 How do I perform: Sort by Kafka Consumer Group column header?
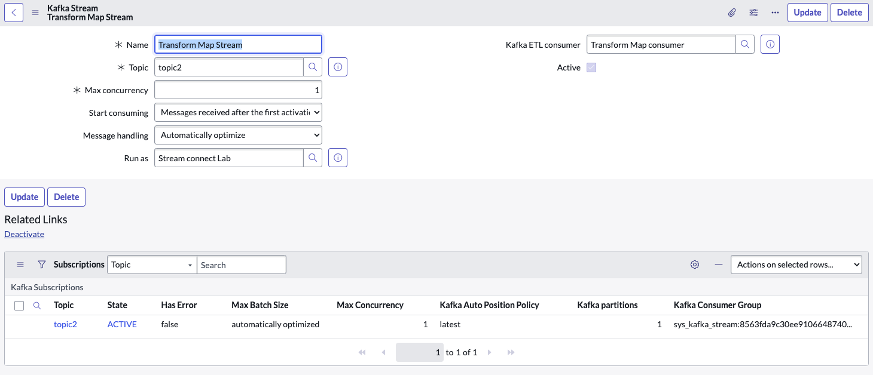(x=717, y=305)
